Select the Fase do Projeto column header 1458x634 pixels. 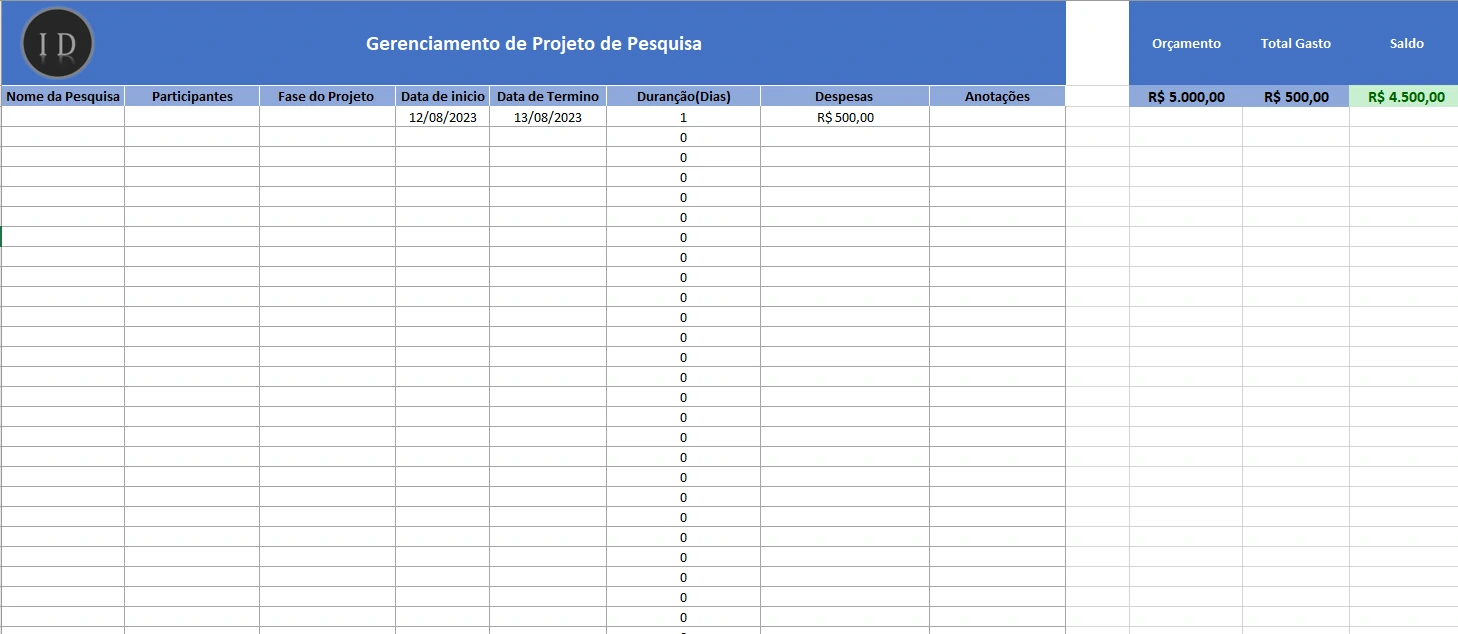point(327,96)
